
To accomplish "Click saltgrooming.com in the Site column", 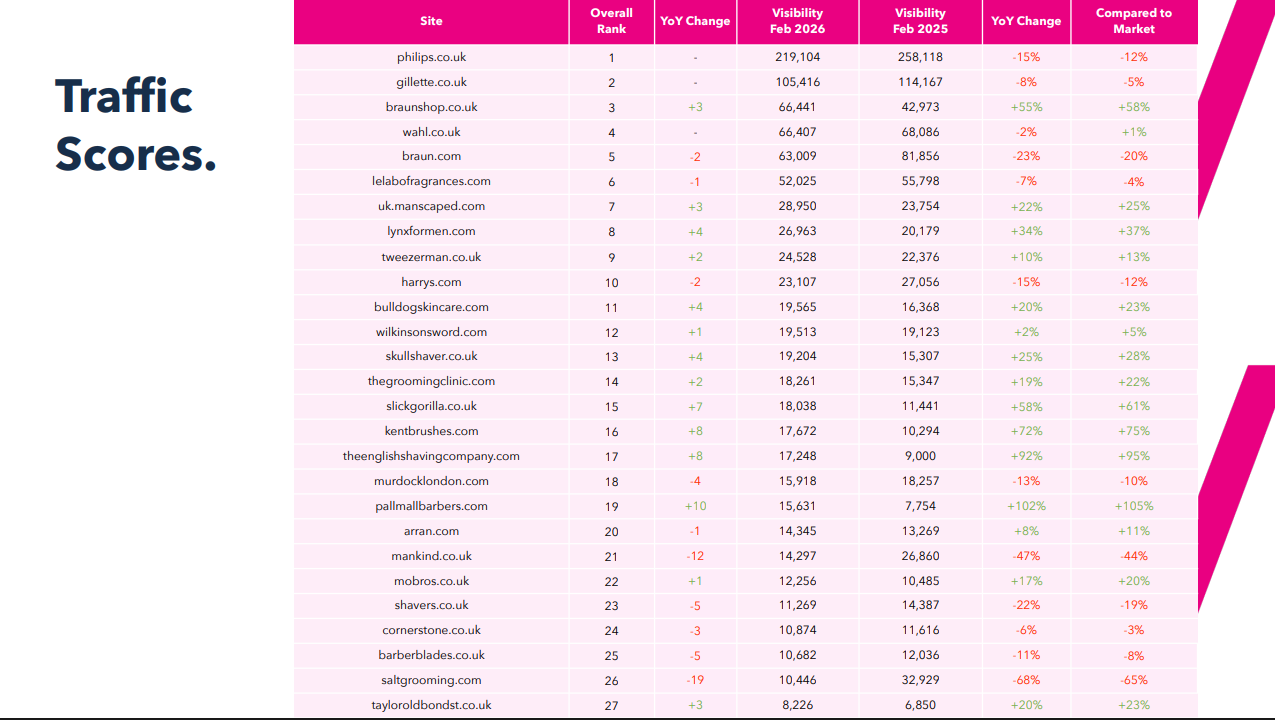I will point(431,680).
